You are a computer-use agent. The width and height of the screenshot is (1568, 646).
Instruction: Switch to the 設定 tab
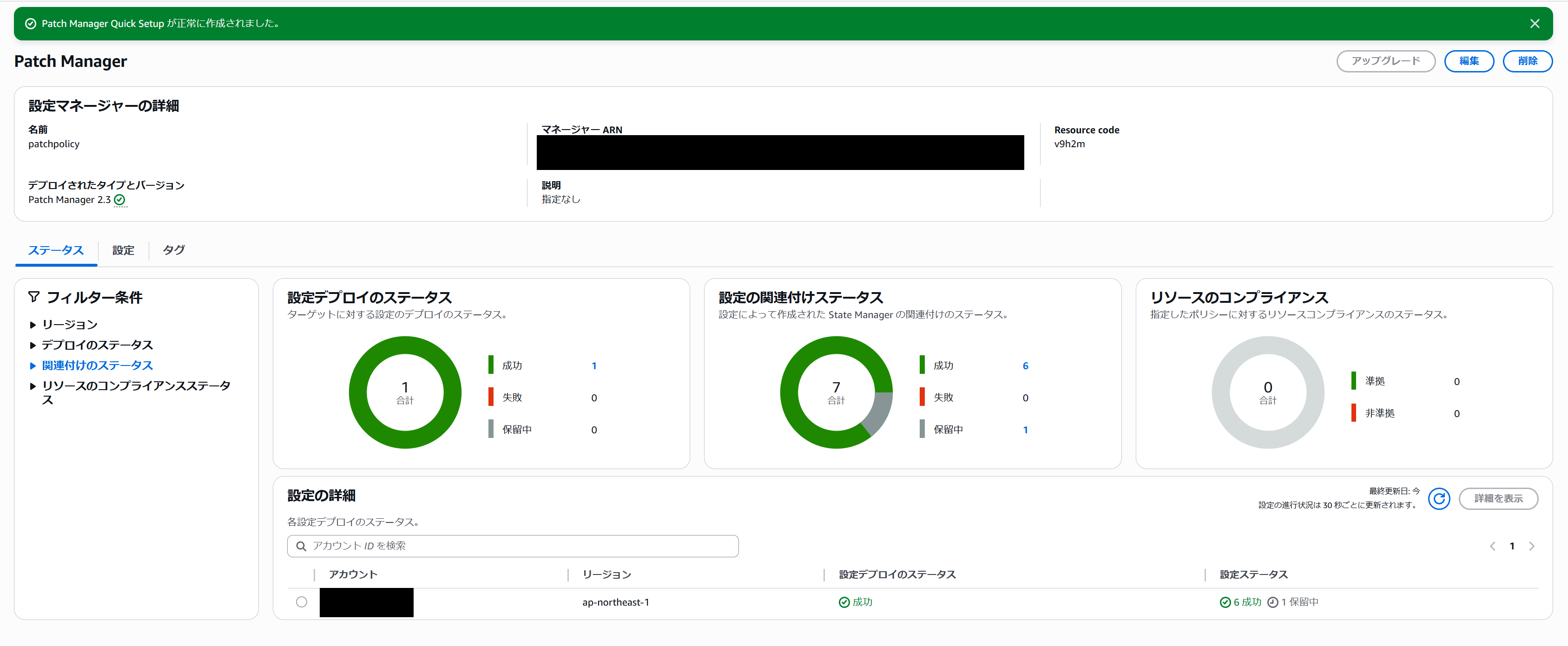(x=123, y=251)
